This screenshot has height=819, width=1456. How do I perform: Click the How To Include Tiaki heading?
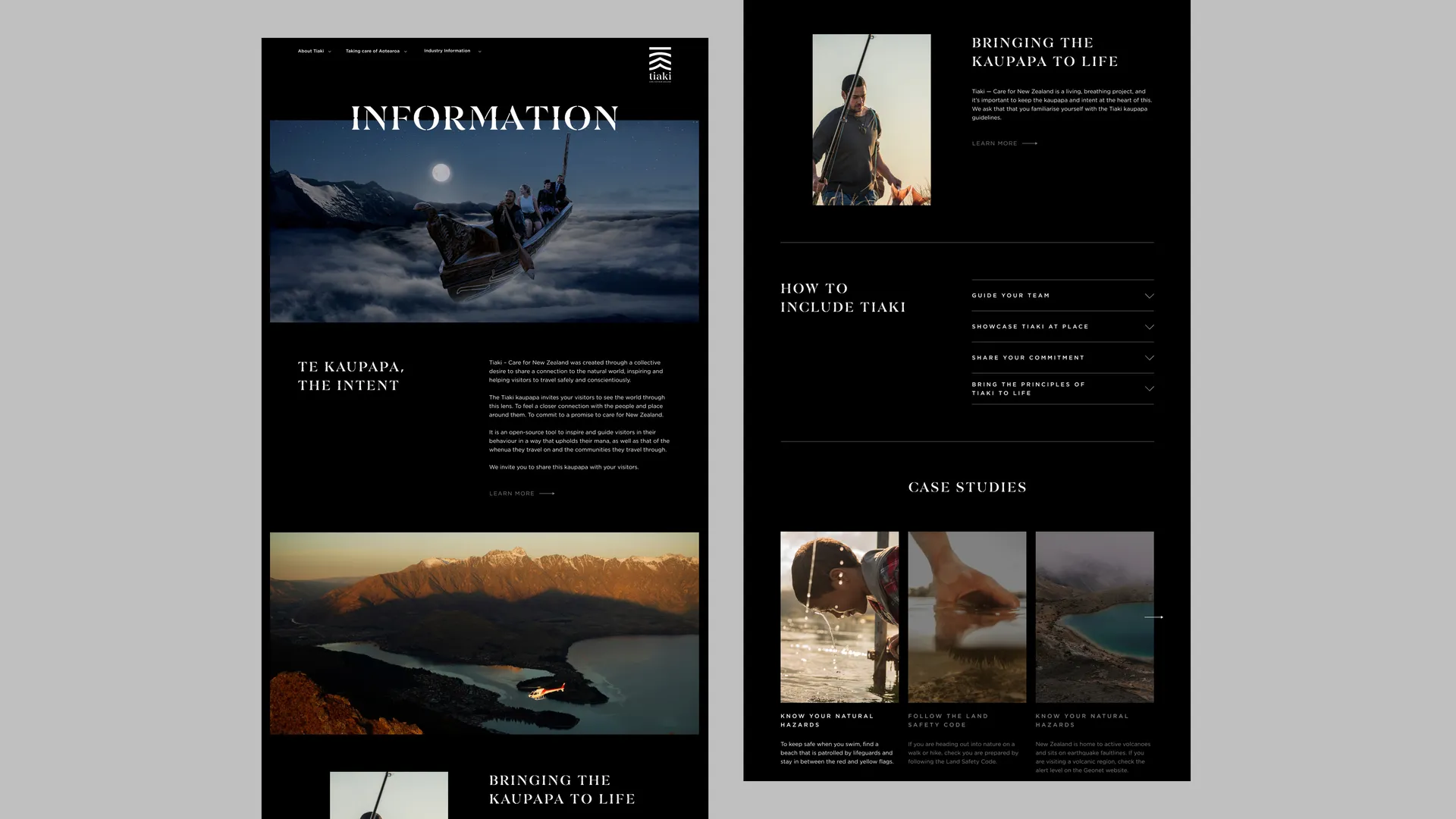coord(843,298)
